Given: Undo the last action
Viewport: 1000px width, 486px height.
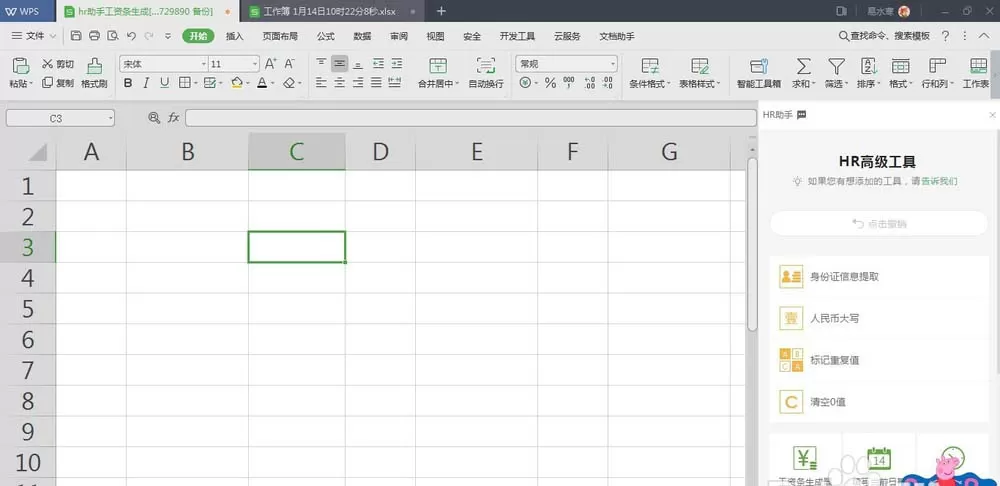Looking at the screenshot, I should point(131,36).
